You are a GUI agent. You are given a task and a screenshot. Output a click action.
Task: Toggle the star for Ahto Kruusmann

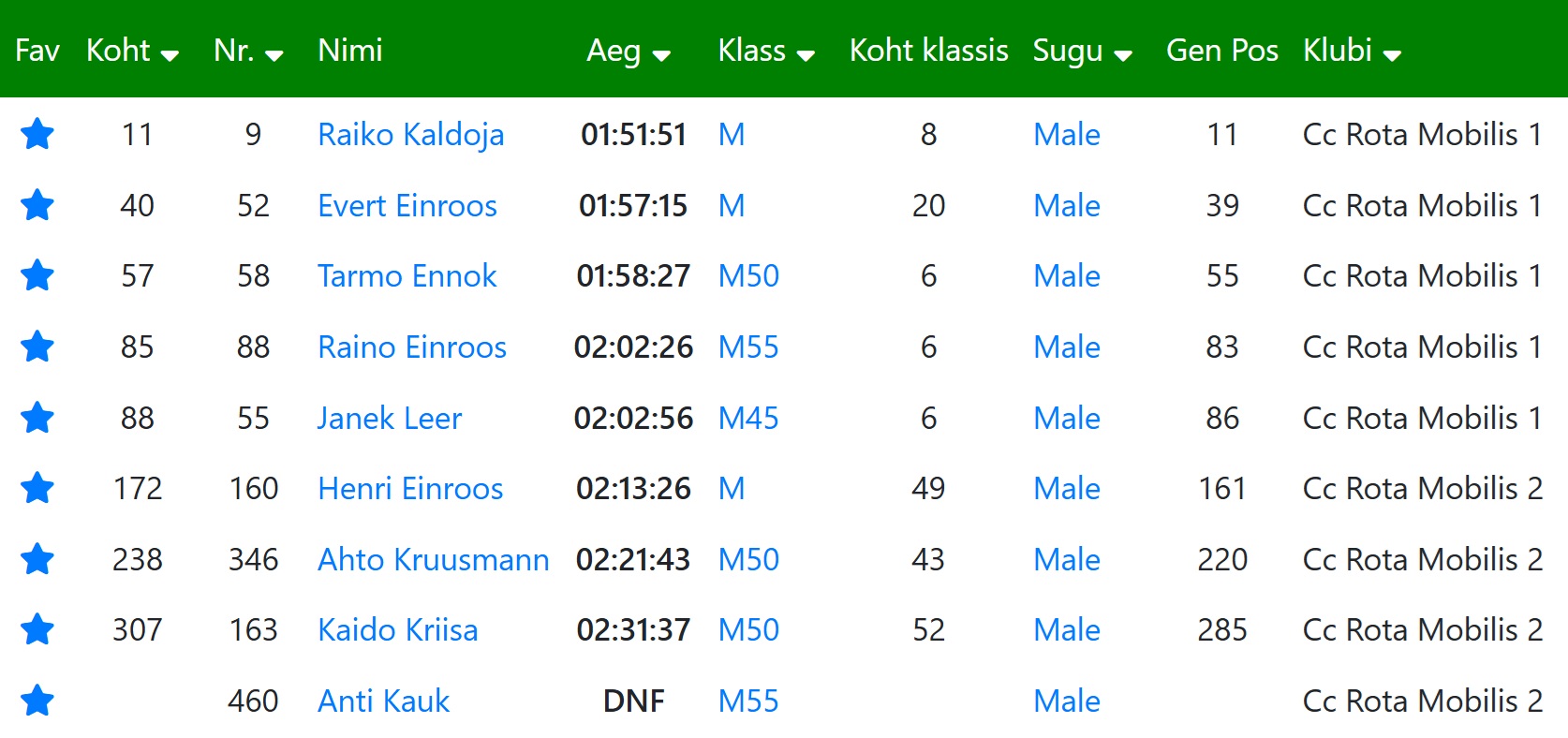tap(37, 559)
